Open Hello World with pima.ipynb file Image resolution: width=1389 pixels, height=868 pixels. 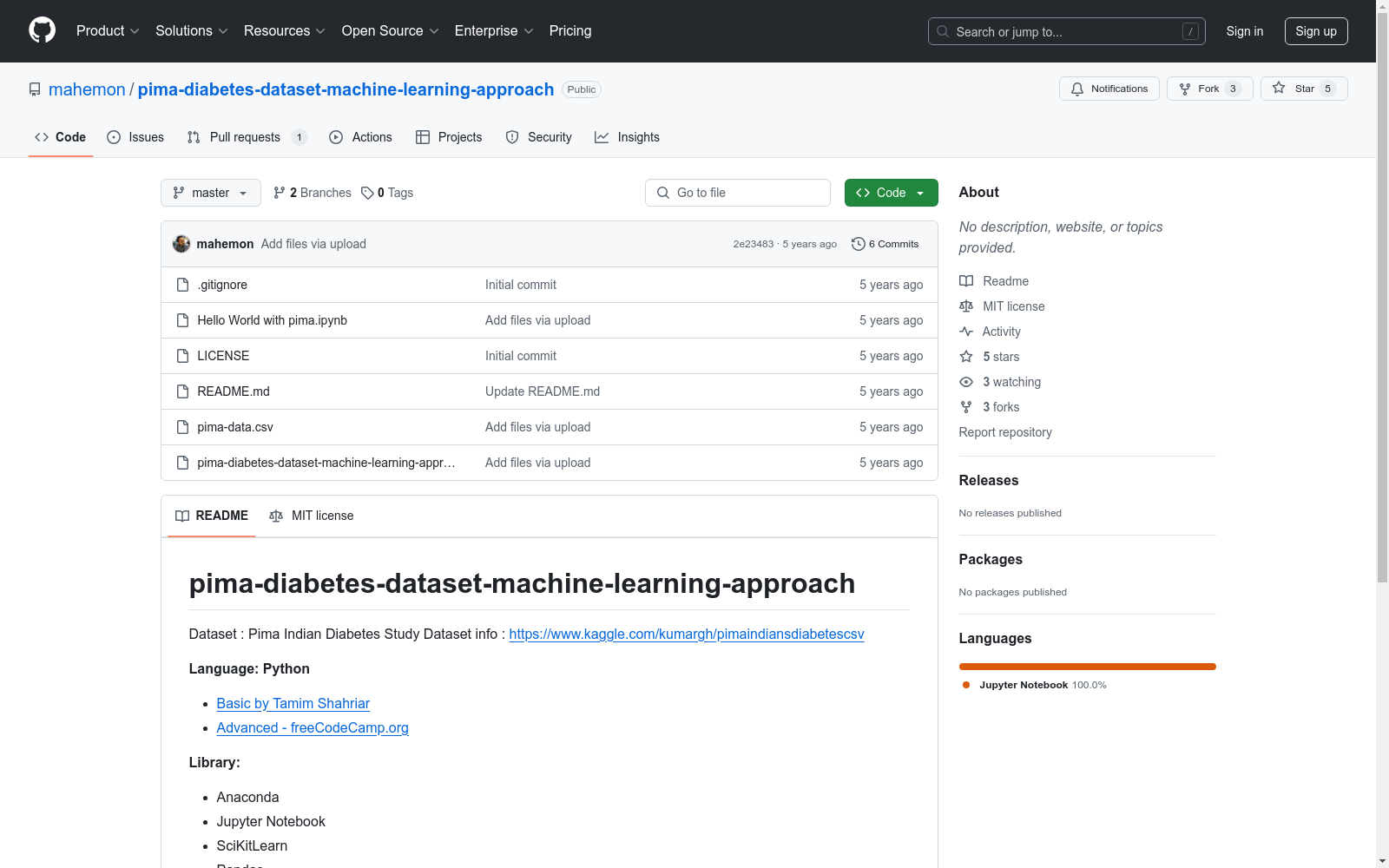click(x=273, y=320)
